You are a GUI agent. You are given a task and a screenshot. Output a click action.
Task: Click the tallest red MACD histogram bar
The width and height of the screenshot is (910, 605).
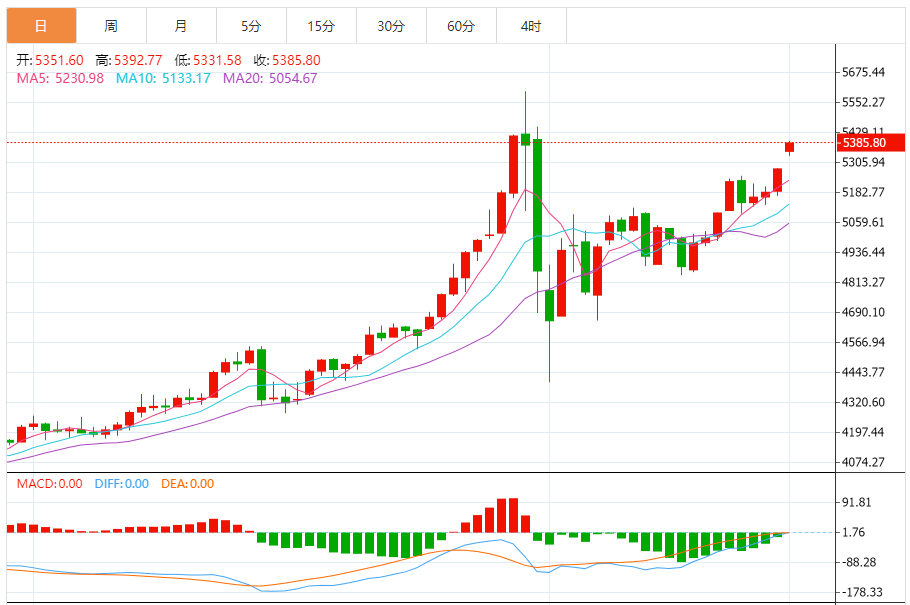point(513,515)
